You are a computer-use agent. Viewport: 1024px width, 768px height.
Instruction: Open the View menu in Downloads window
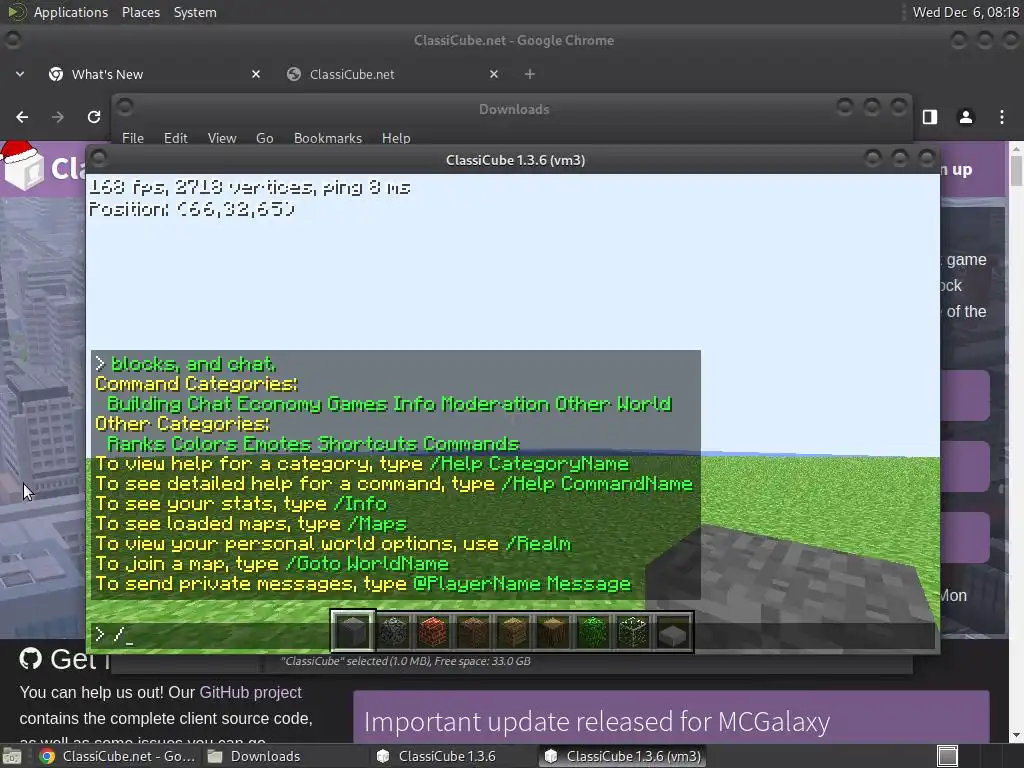(221, 138)
